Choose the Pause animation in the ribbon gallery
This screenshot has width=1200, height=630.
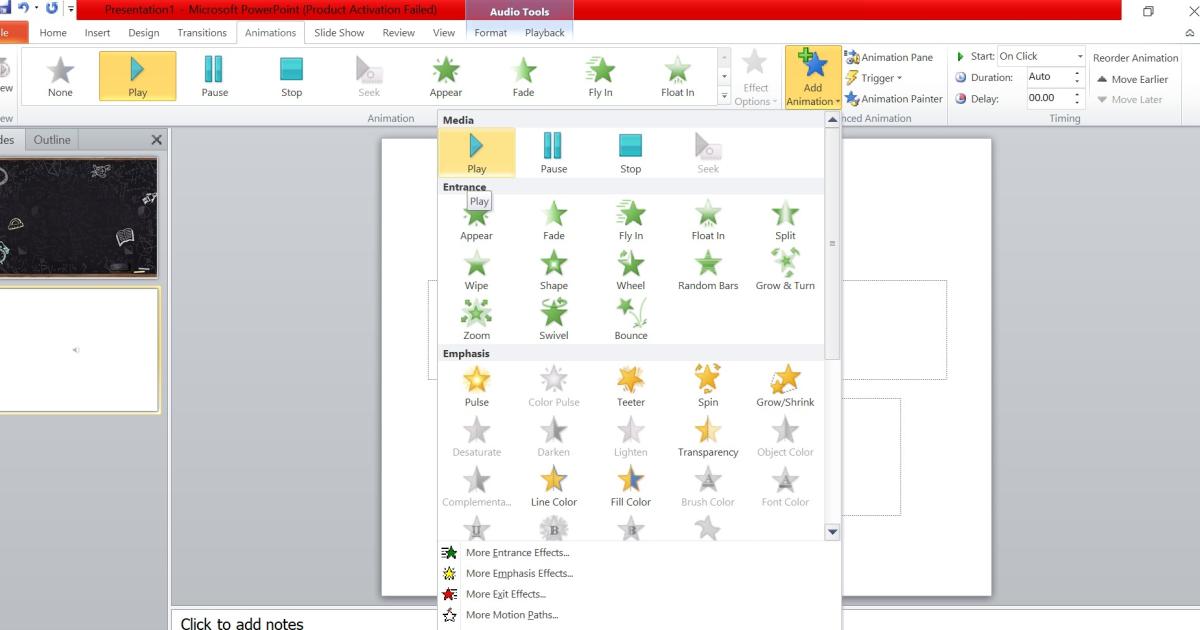[x=215, y=77]
